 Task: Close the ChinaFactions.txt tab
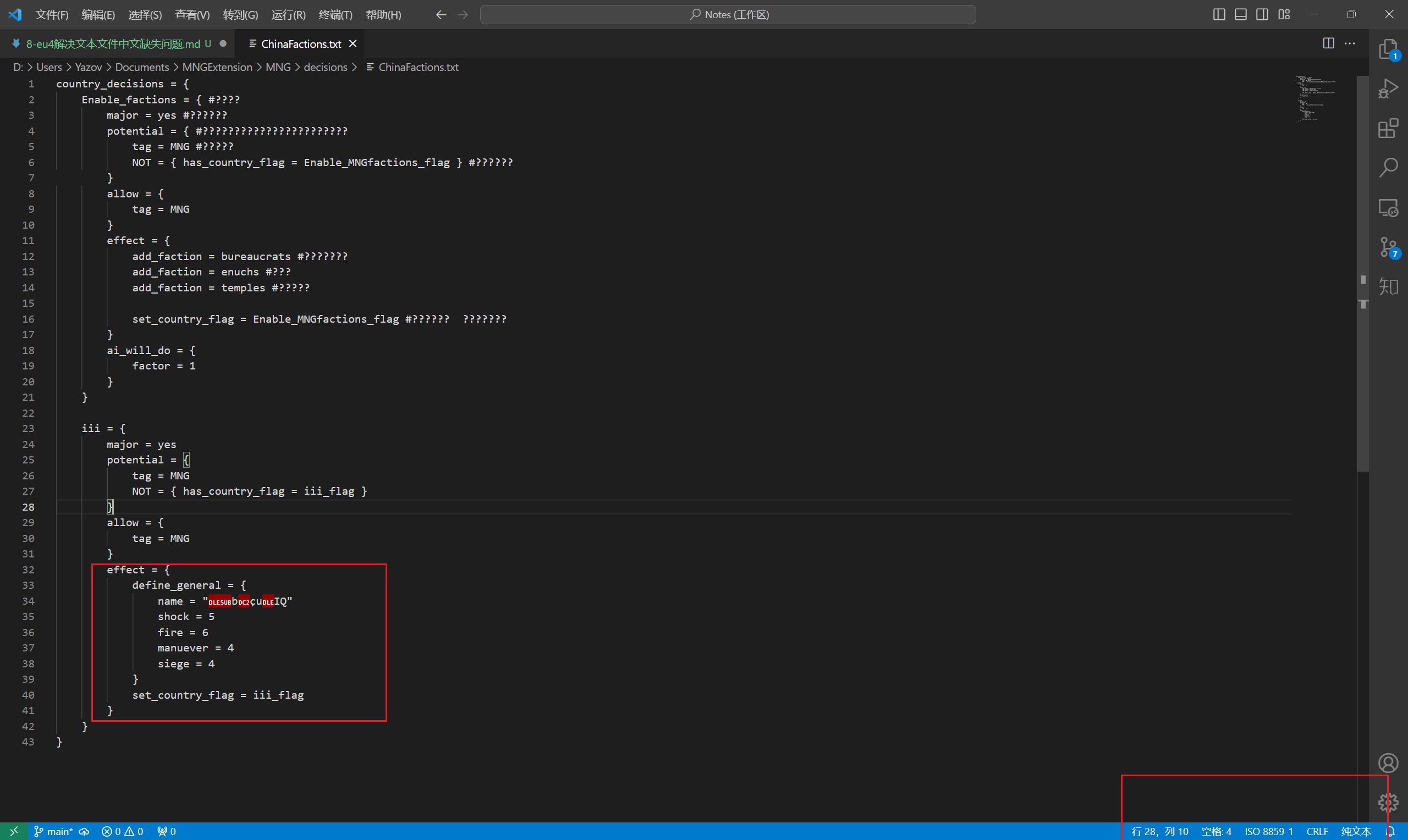point(353,43)
